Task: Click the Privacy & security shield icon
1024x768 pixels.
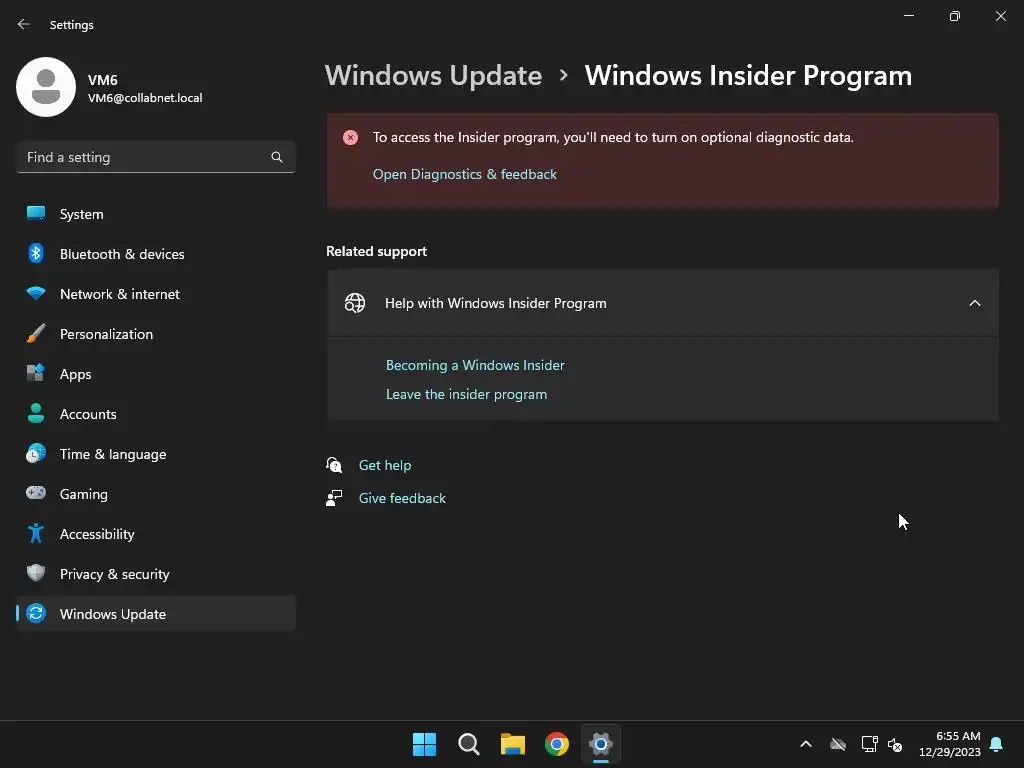Action: pos(36,573)
